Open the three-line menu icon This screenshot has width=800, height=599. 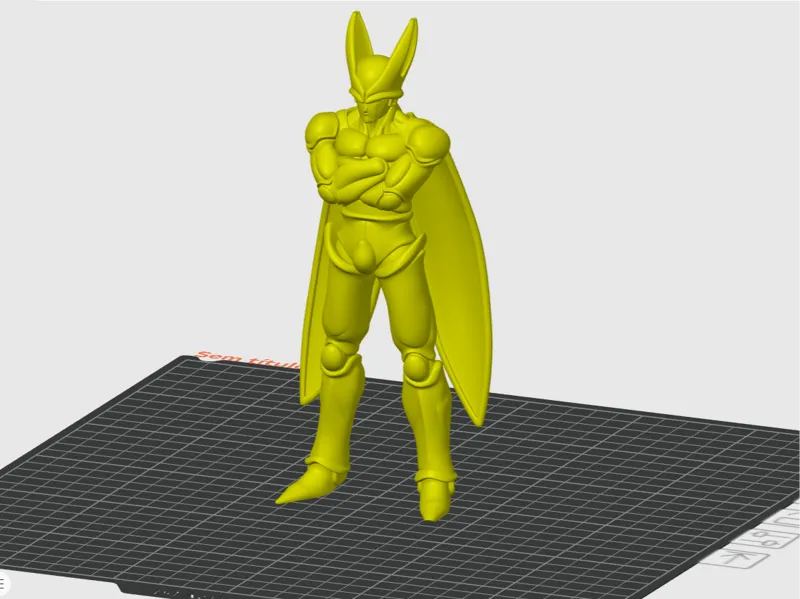click(3, 584)
